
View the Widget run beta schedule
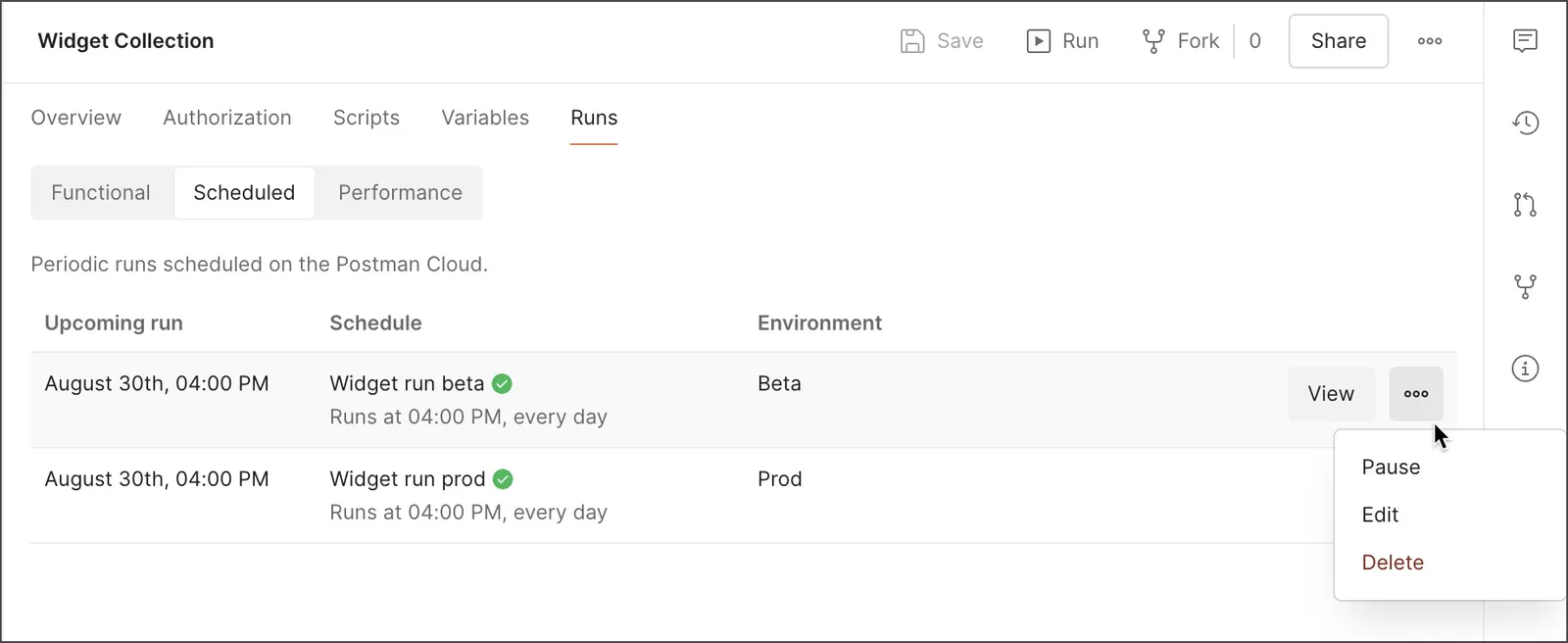(1331, 394)
